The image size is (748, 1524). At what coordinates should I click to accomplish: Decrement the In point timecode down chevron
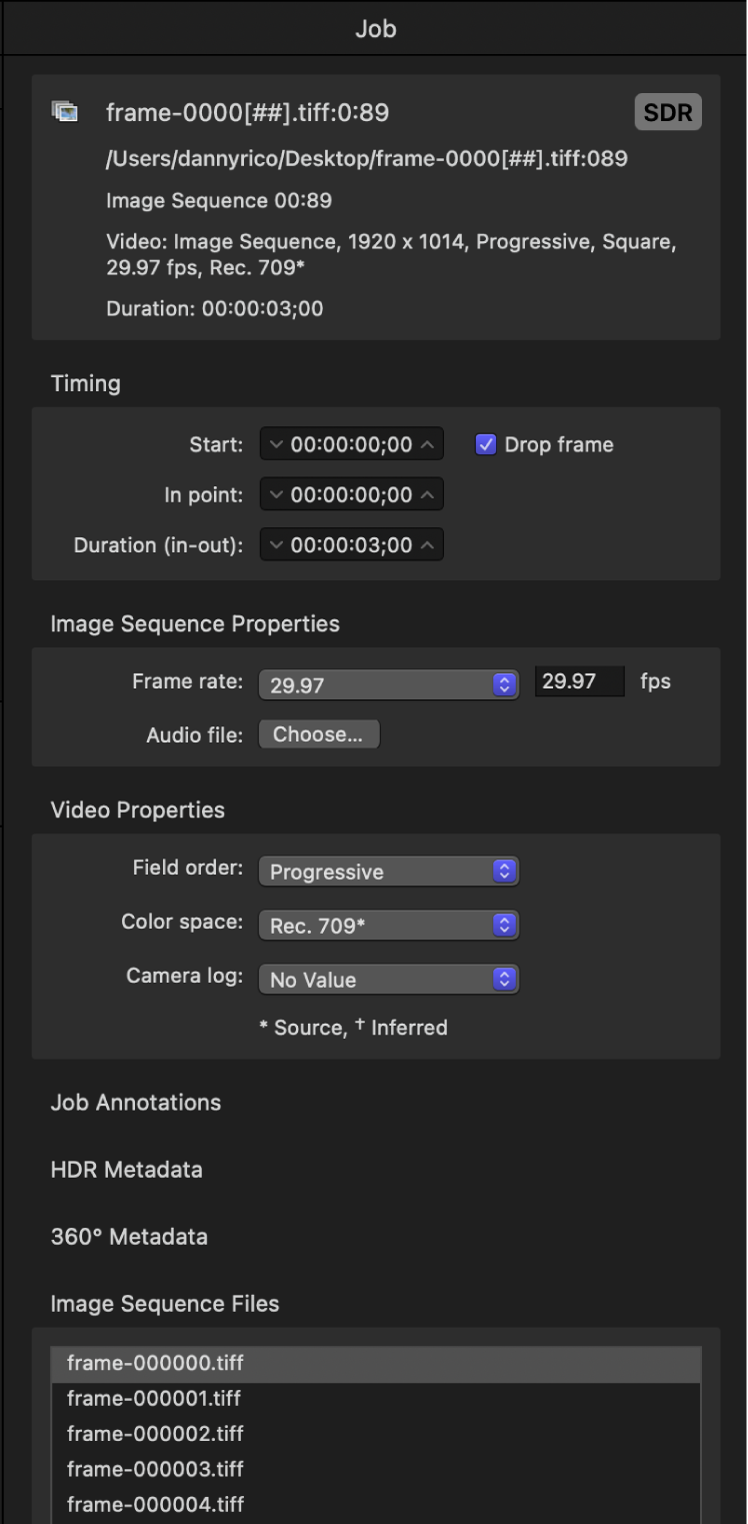tap(276, 494)
